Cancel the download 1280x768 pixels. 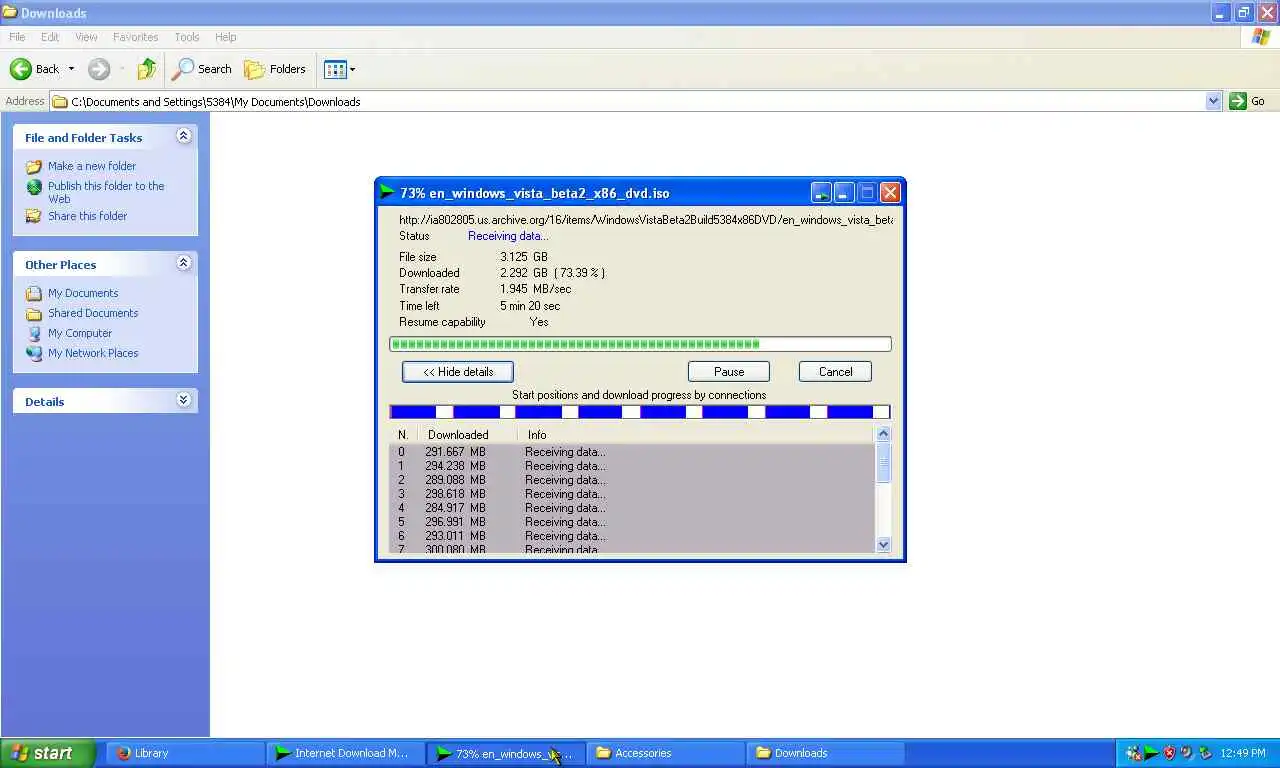(x=835, y=371)
